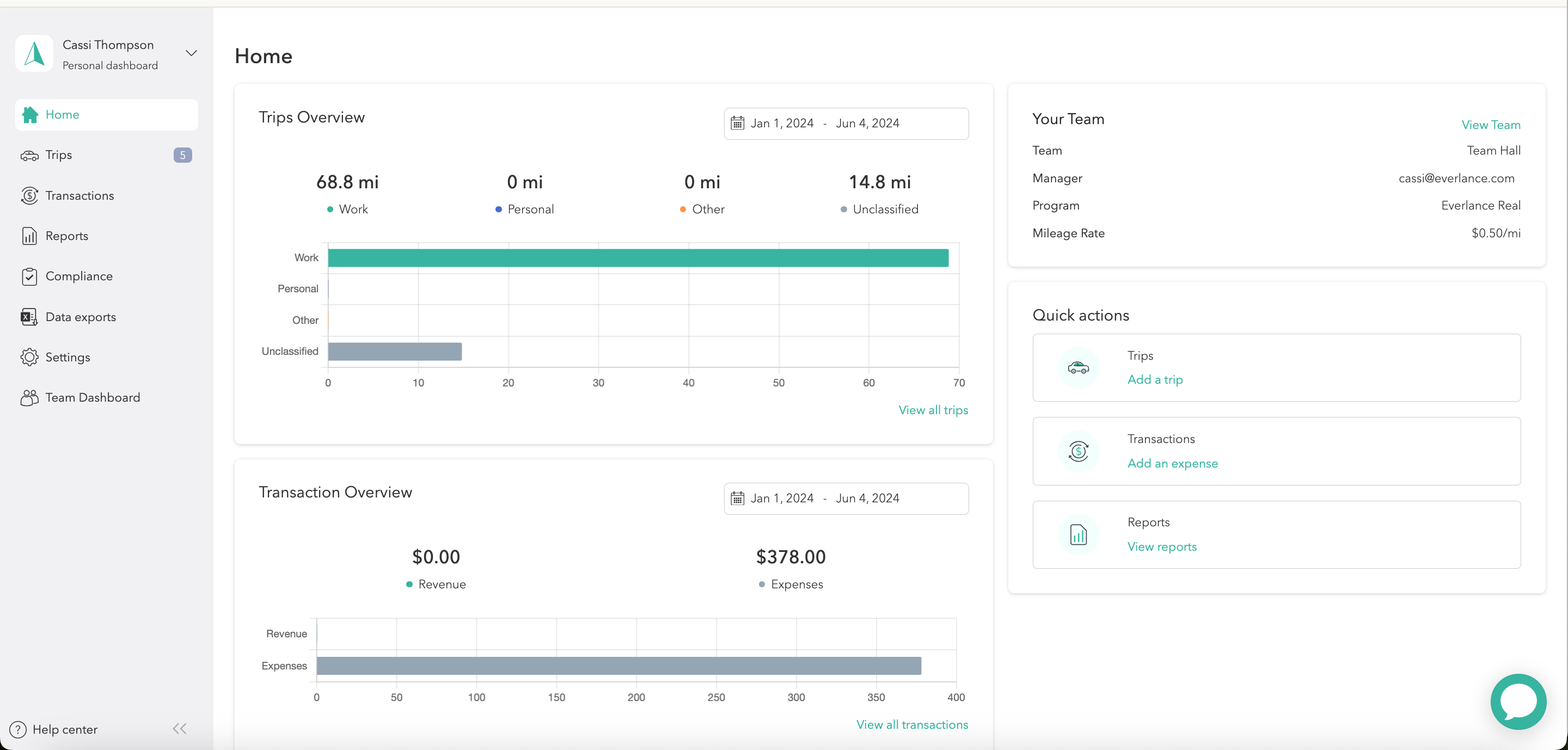Click the green Work bar in chart
The image size is (1568, 750).
click(x=638, y=258)
